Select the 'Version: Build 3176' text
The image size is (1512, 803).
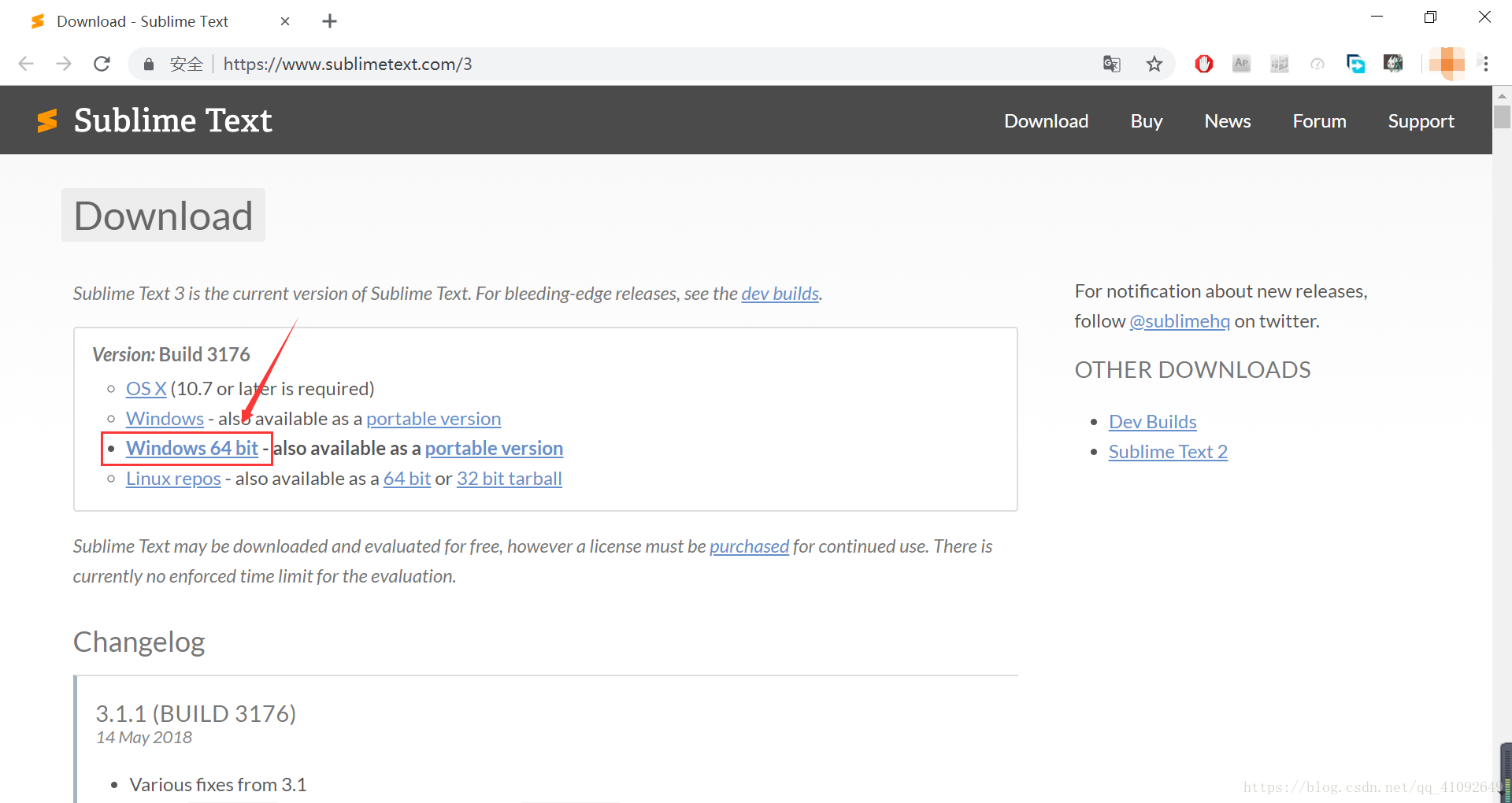coord(171,355)
